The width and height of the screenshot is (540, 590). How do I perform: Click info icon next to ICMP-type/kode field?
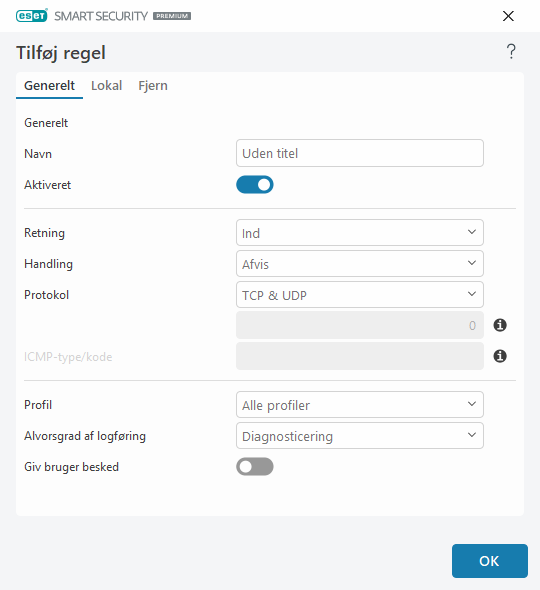click(x=500, y=356)
